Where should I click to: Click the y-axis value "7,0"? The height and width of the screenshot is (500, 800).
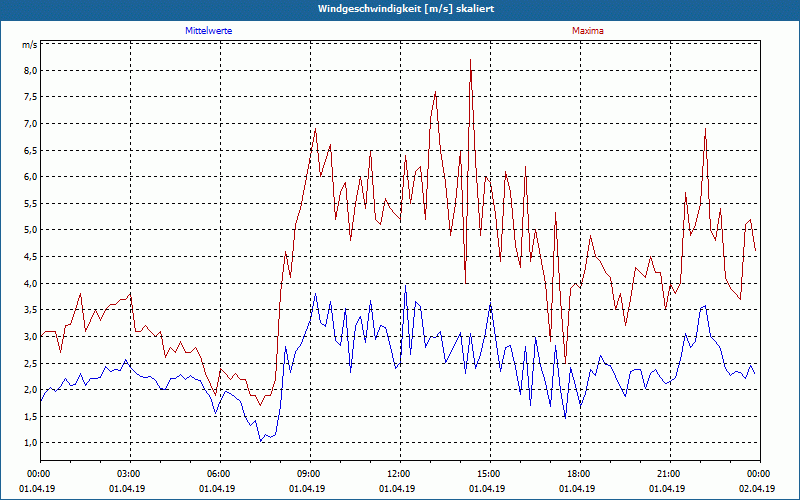[32, 123]
